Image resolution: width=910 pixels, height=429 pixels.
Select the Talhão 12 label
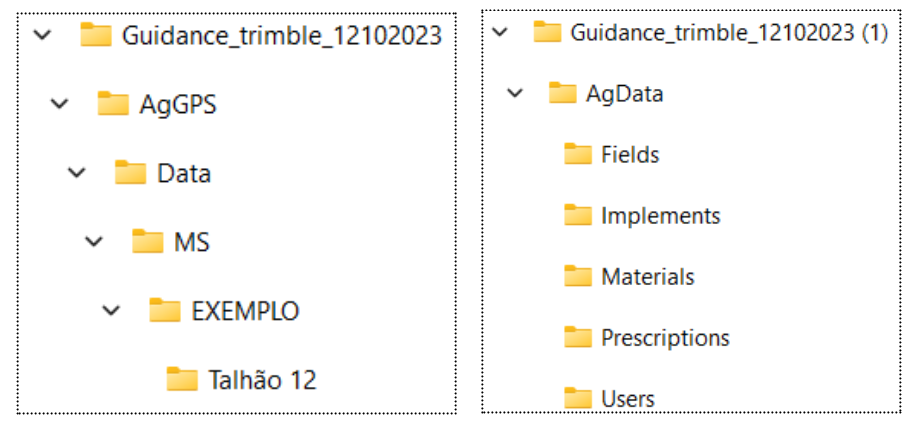[x=262, y=379]
